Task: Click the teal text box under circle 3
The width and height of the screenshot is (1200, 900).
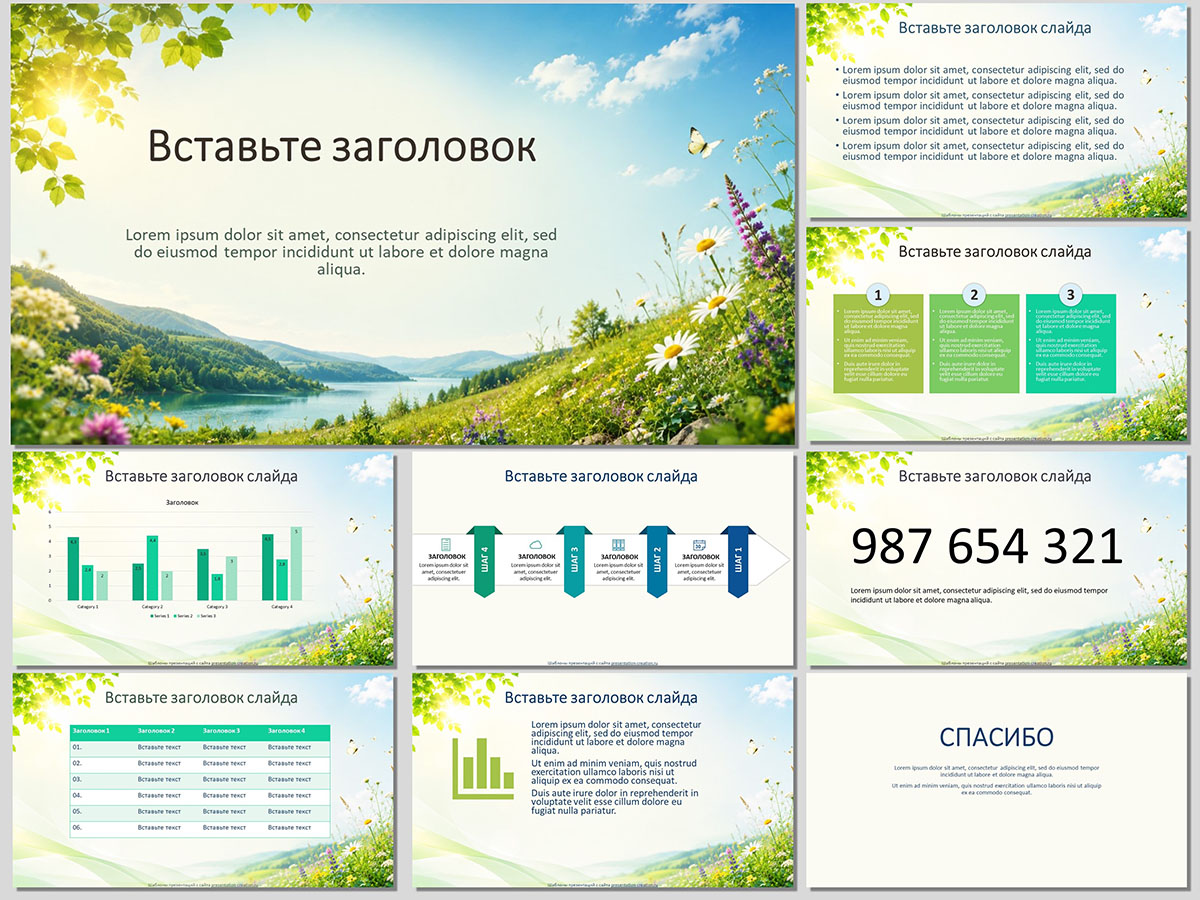Action: (x=1071, y=343)
